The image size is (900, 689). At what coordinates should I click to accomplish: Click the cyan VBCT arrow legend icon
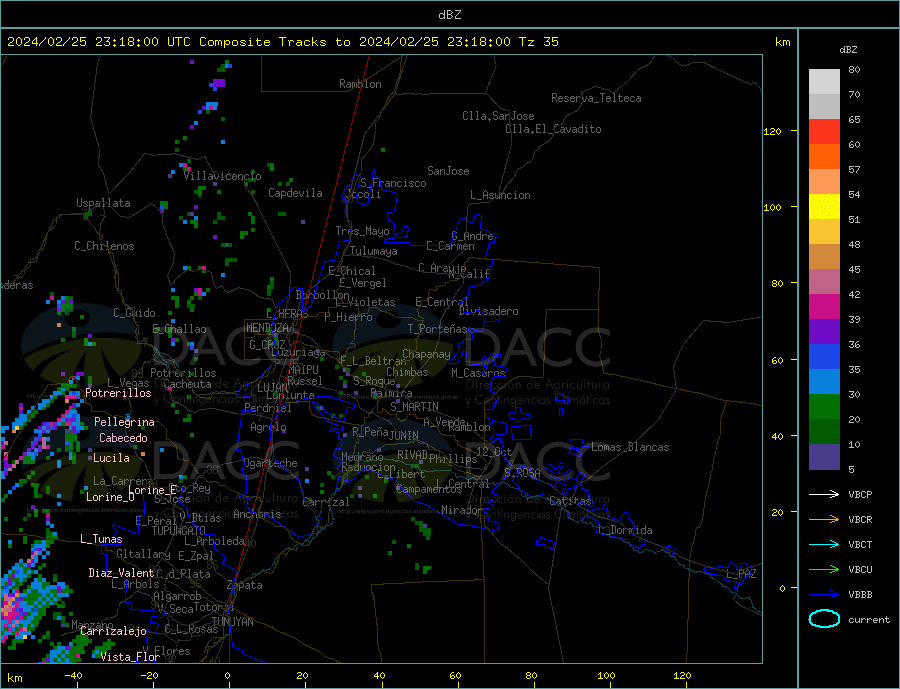click(x=824, y=544)
